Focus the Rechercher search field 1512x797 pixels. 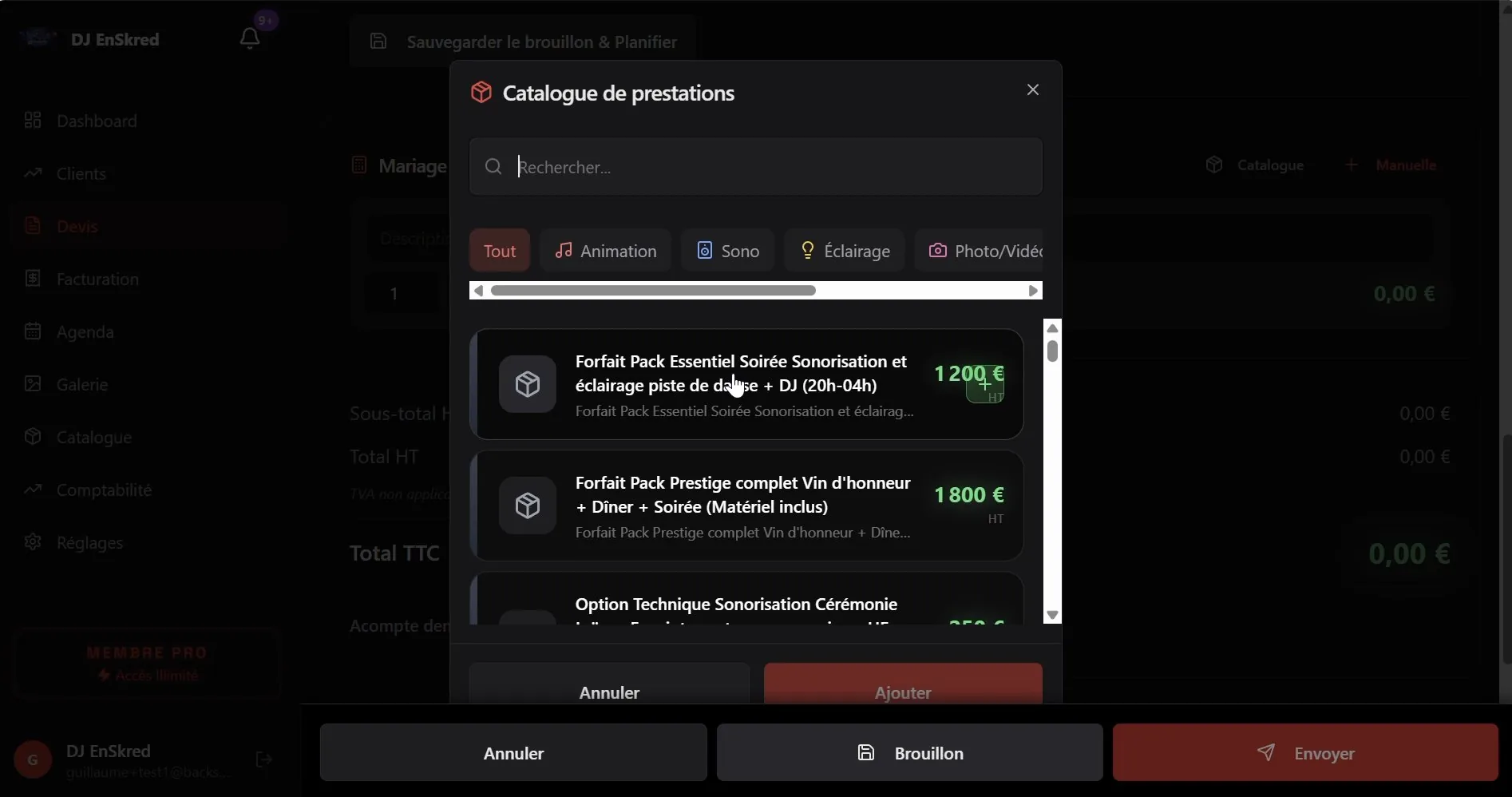point(756,166)
